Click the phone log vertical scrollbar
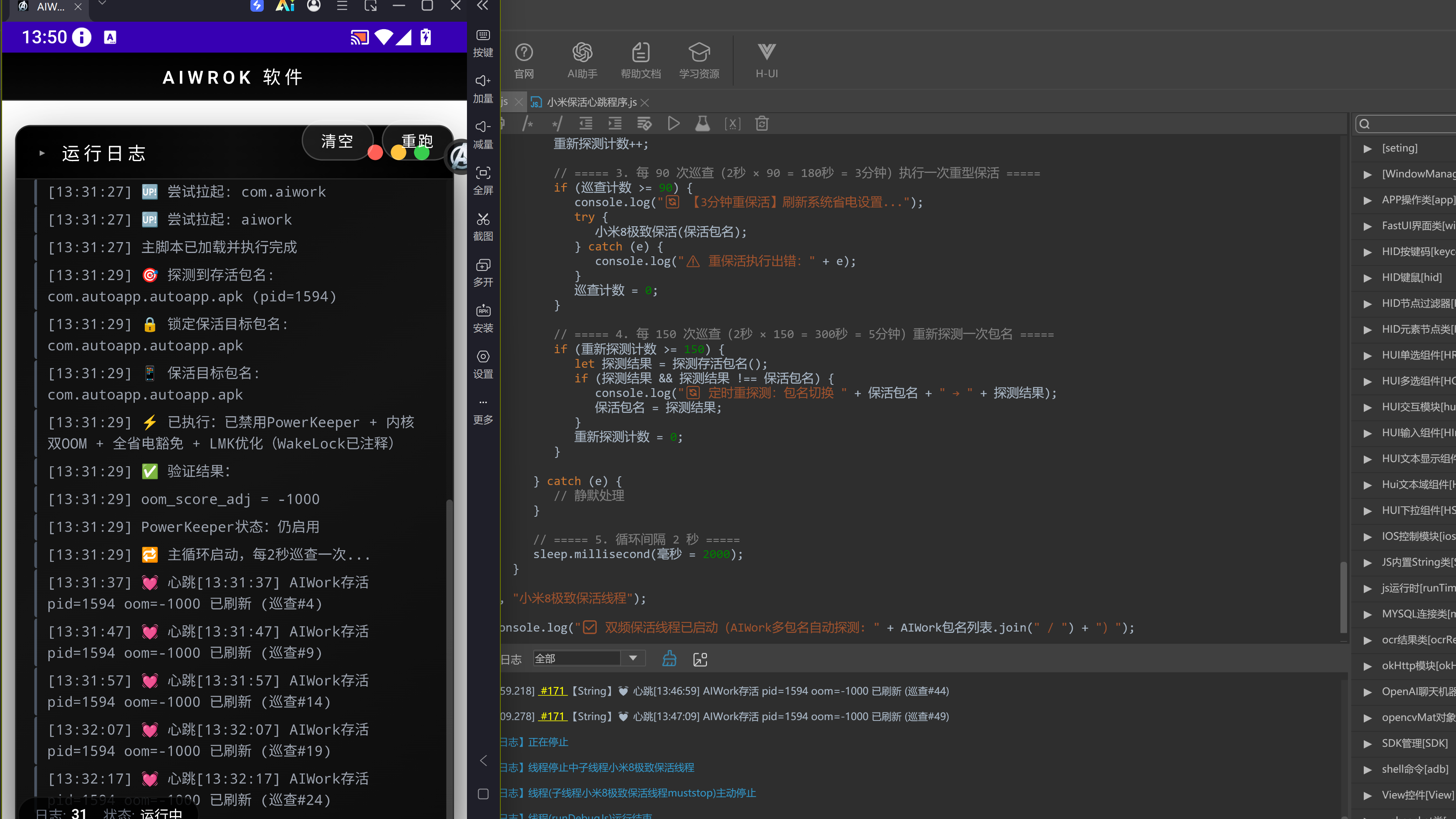Viewport: 1456px width, 819px height. [x=449, y=658]
